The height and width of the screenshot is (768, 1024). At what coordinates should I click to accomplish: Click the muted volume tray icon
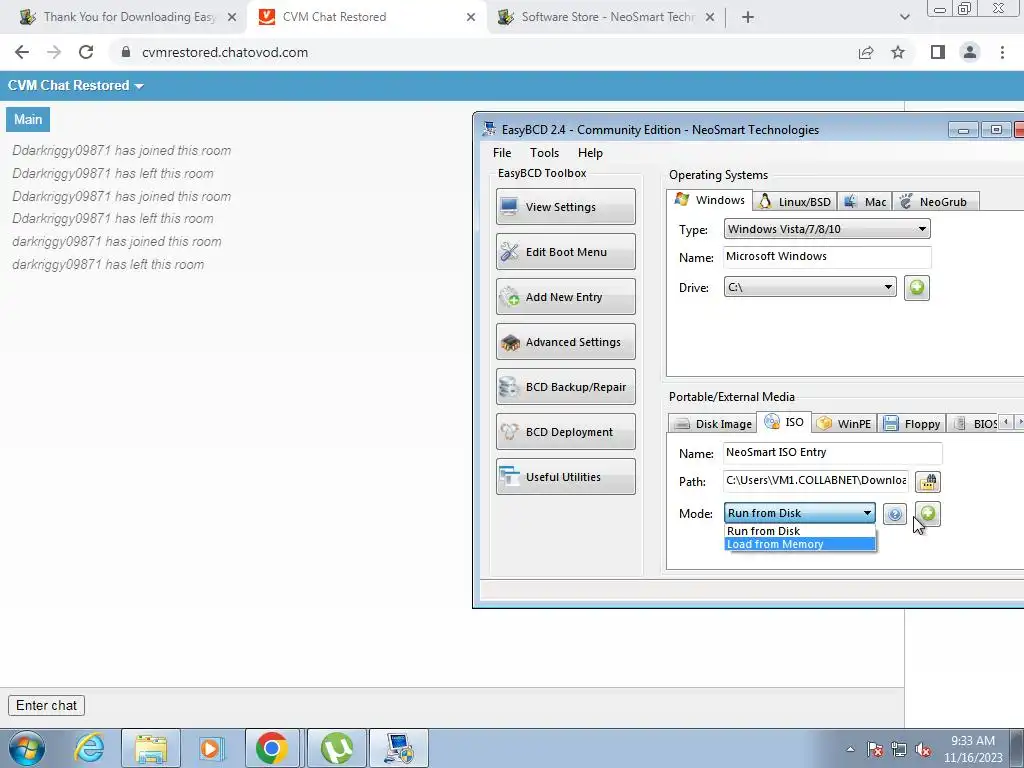923,749
